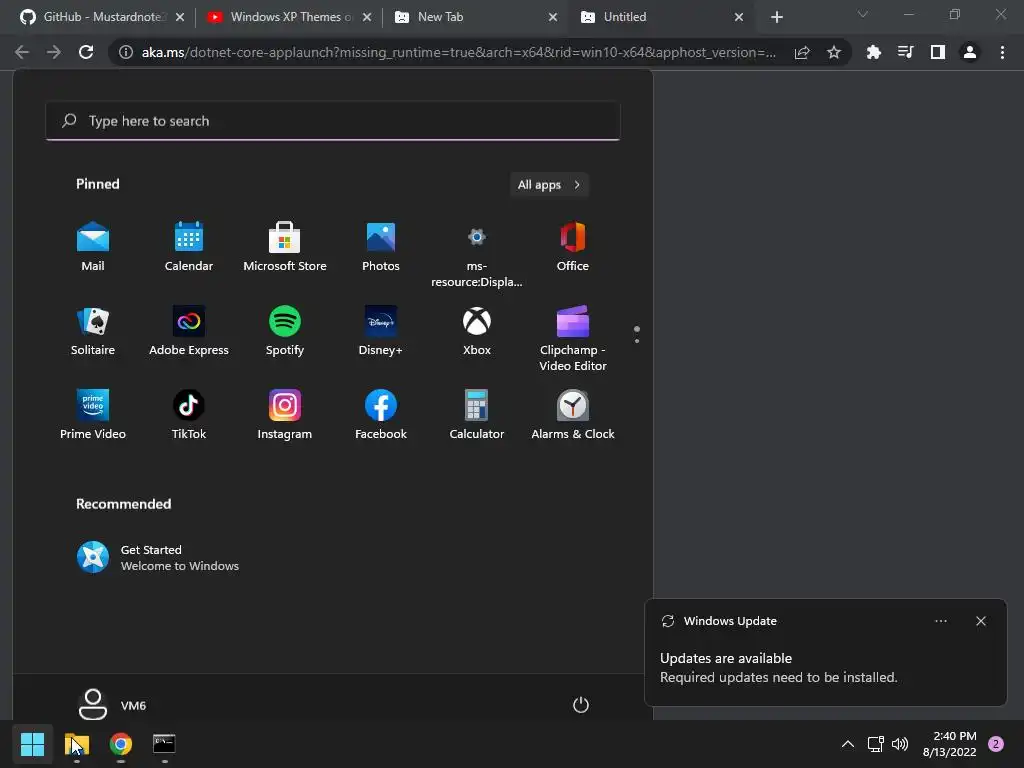1024x768 pixels.
Task: Open the VM6 user account menu
Action: [112, 705]
